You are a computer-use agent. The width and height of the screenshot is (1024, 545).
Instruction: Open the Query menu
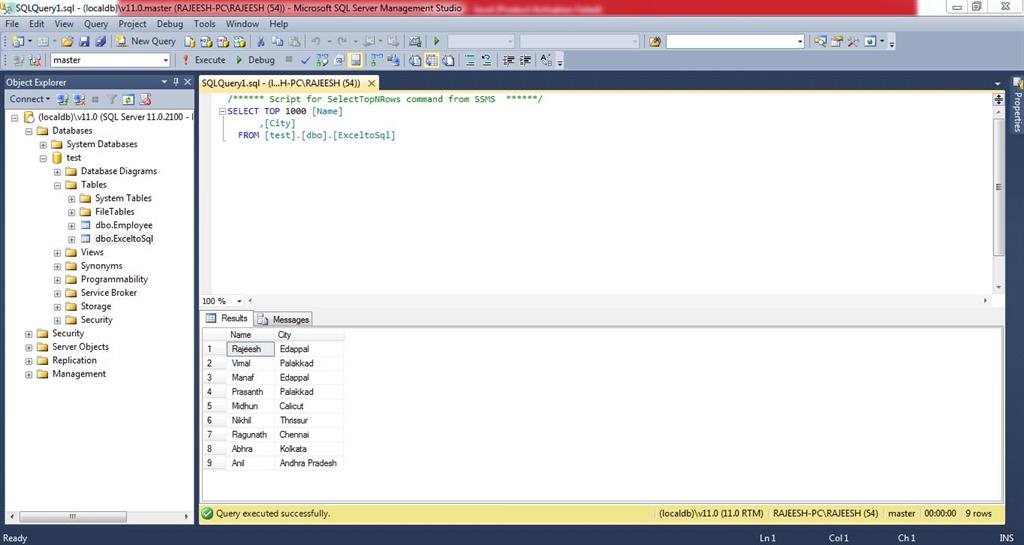pos(96,24)
